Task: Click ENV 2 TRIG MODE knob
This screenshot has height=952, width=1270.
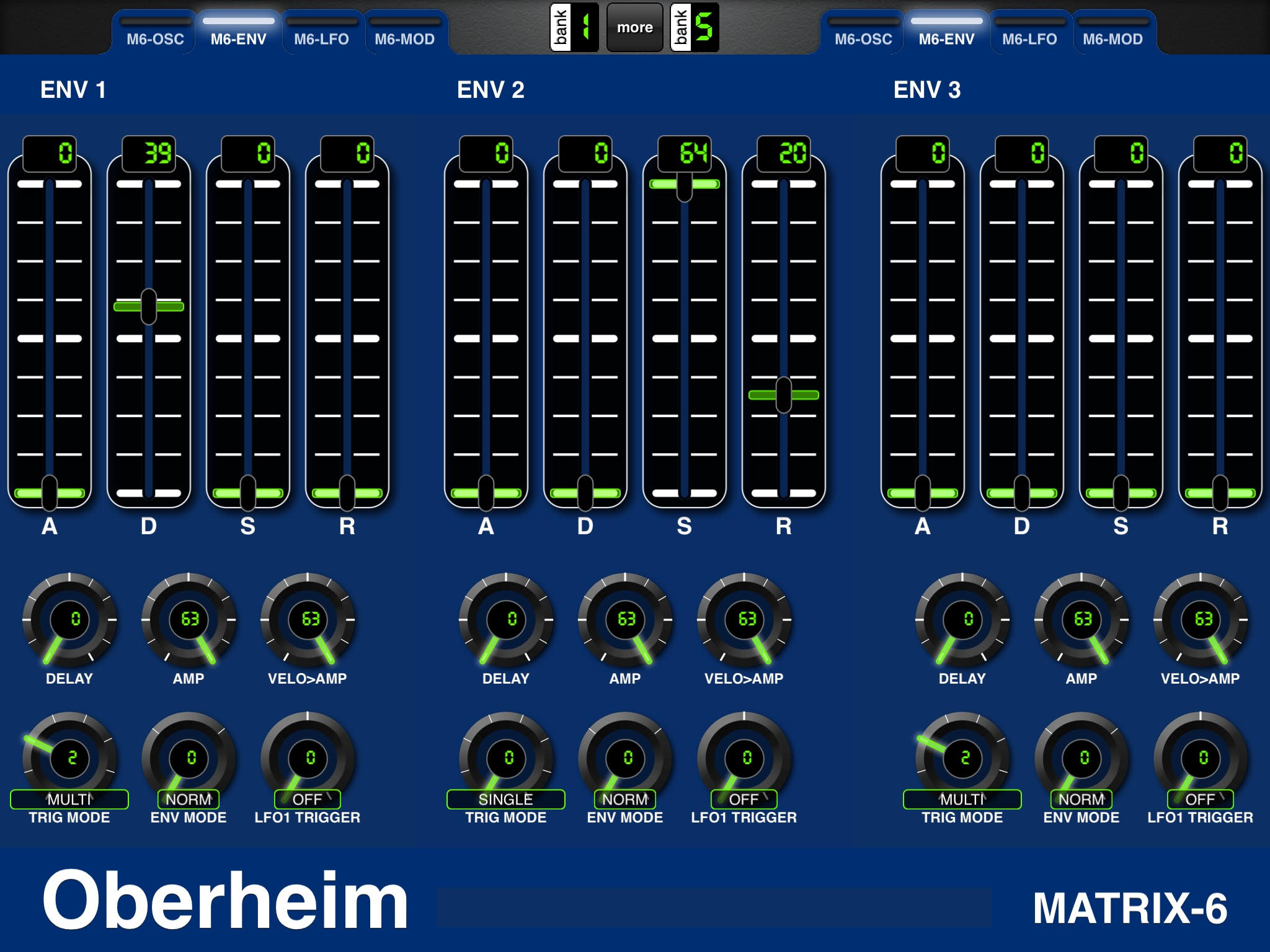Action: point(506,757)
